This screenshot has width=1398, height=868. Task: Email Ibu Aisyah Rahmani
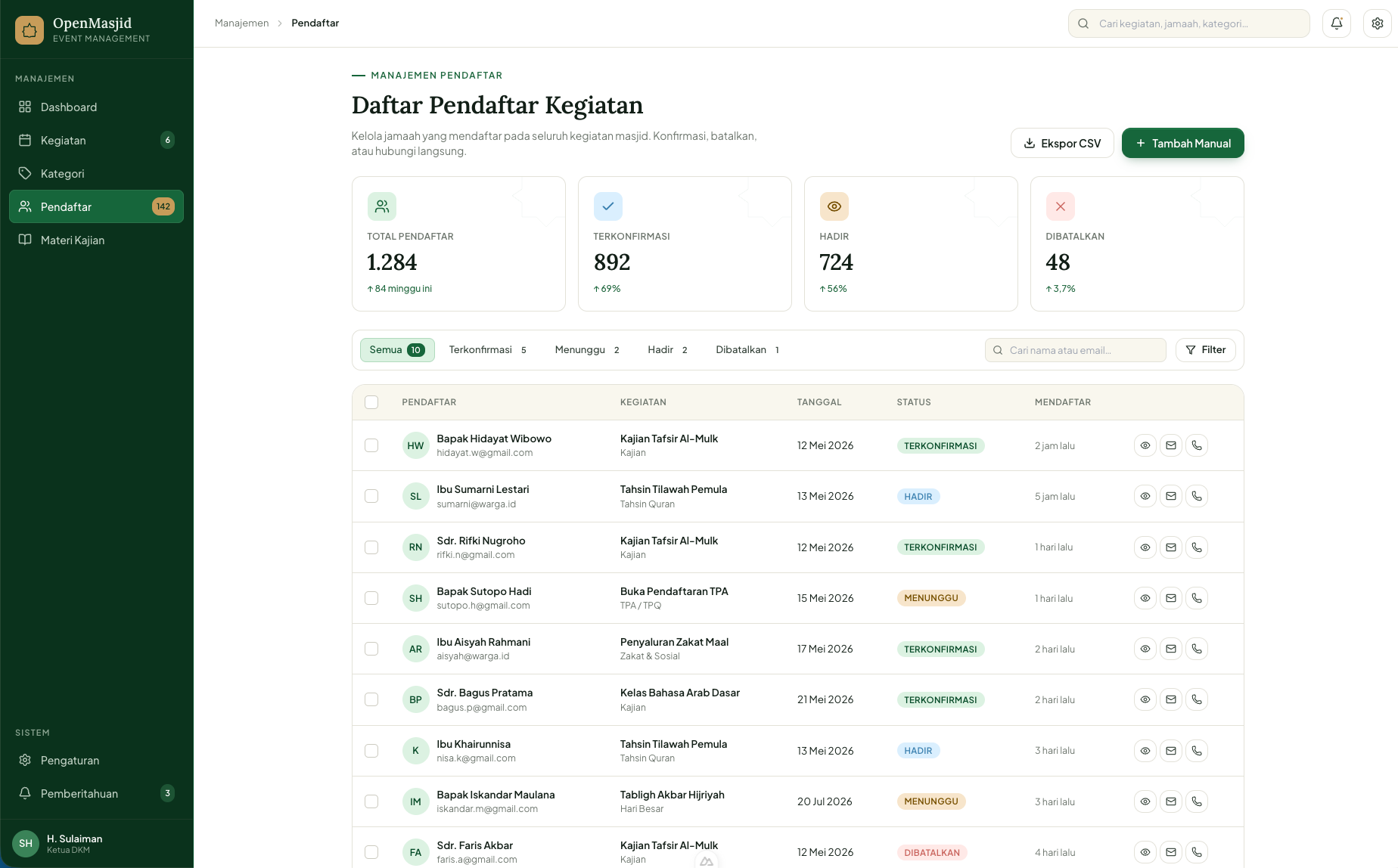tap(1171, 649)
